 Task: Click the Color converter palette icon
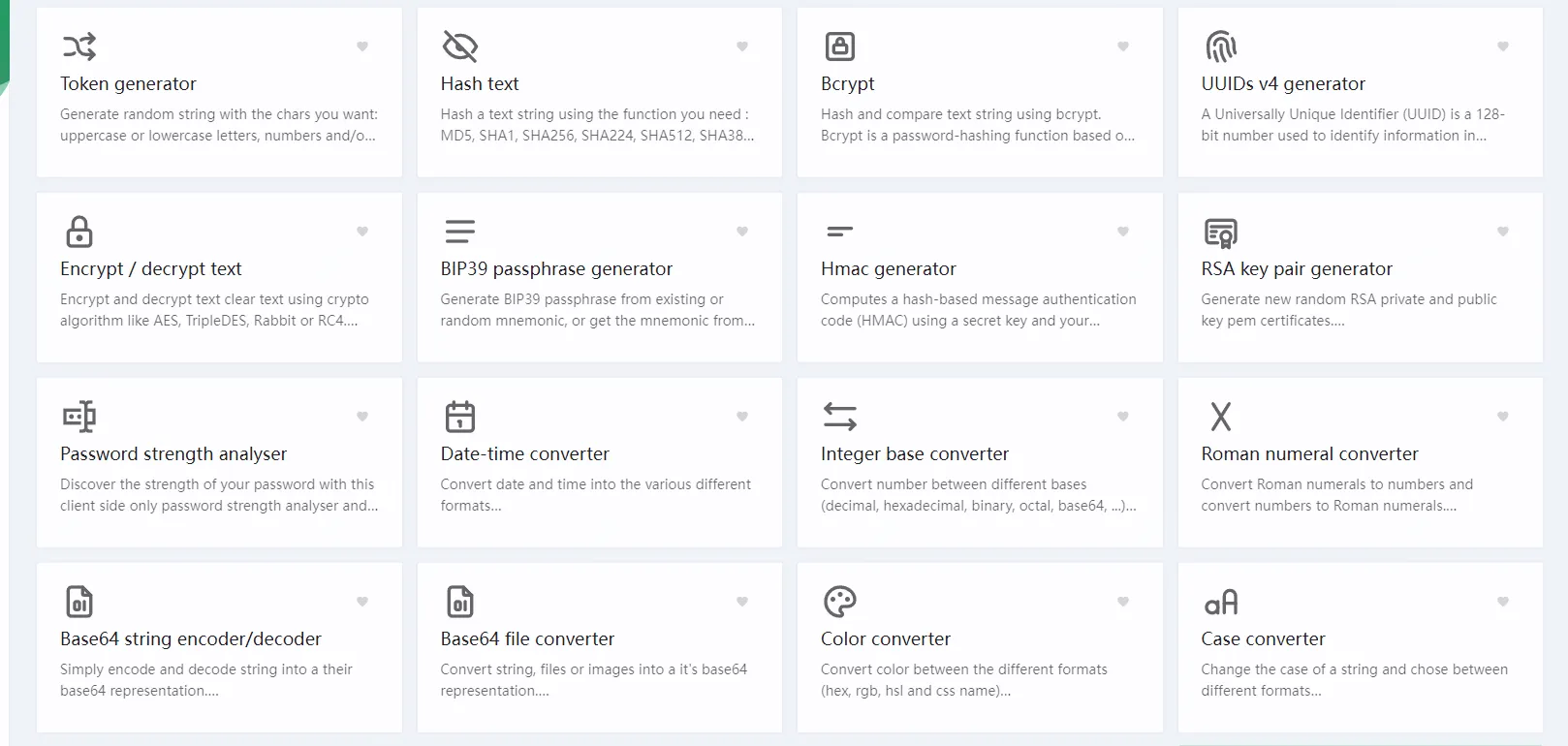coord(839,602)
